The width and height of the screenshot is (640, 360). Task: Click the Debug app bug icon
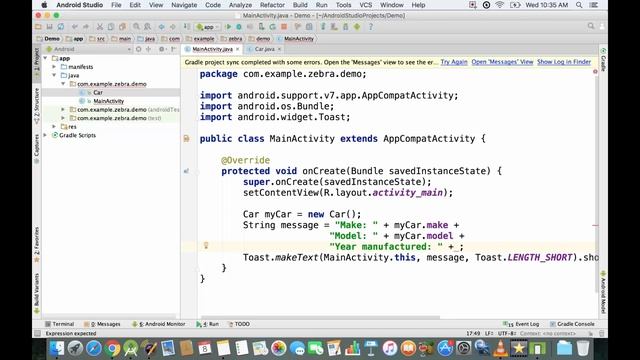pyautogui.click(x=239, y=27)
